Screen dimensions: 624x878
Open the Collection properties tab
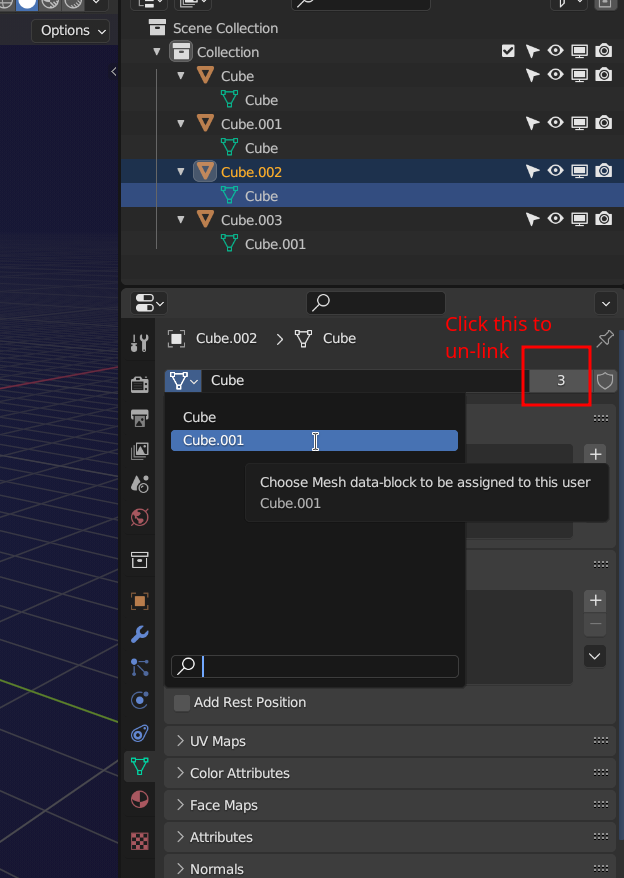click(x=139, y=559)
